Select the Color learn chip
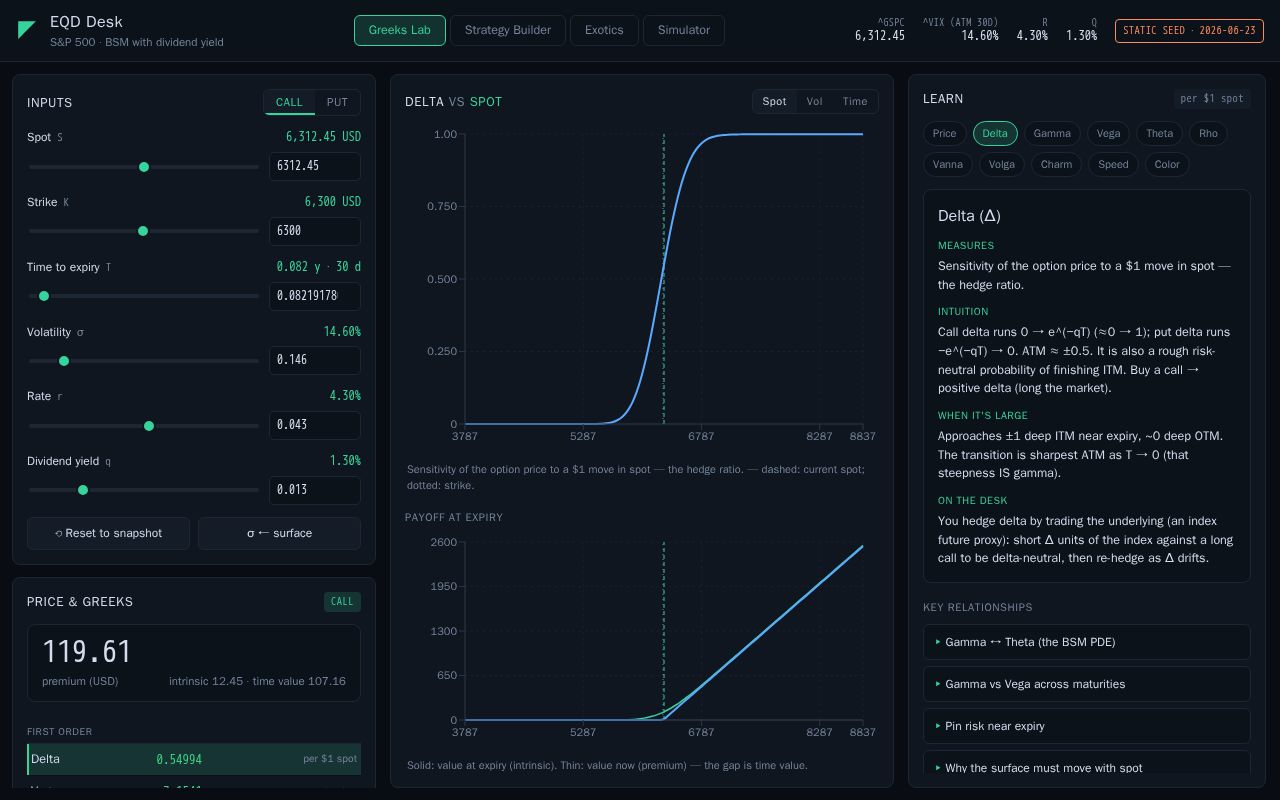 [1167, 164]
